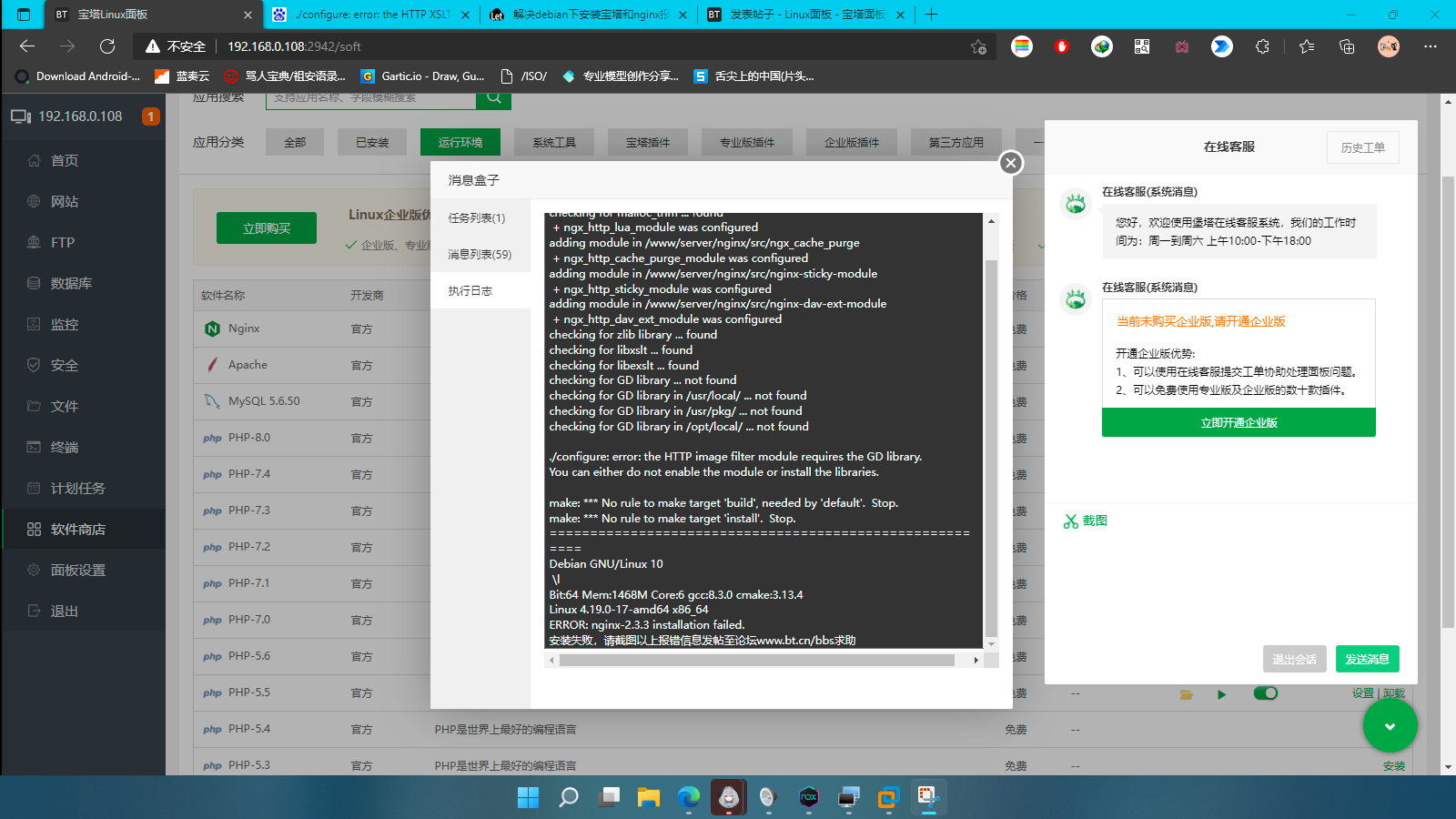This screenshot has height=819, width=1456.
Task: Open Windows Start button on taskbar
Action: [x=528, y=798]
